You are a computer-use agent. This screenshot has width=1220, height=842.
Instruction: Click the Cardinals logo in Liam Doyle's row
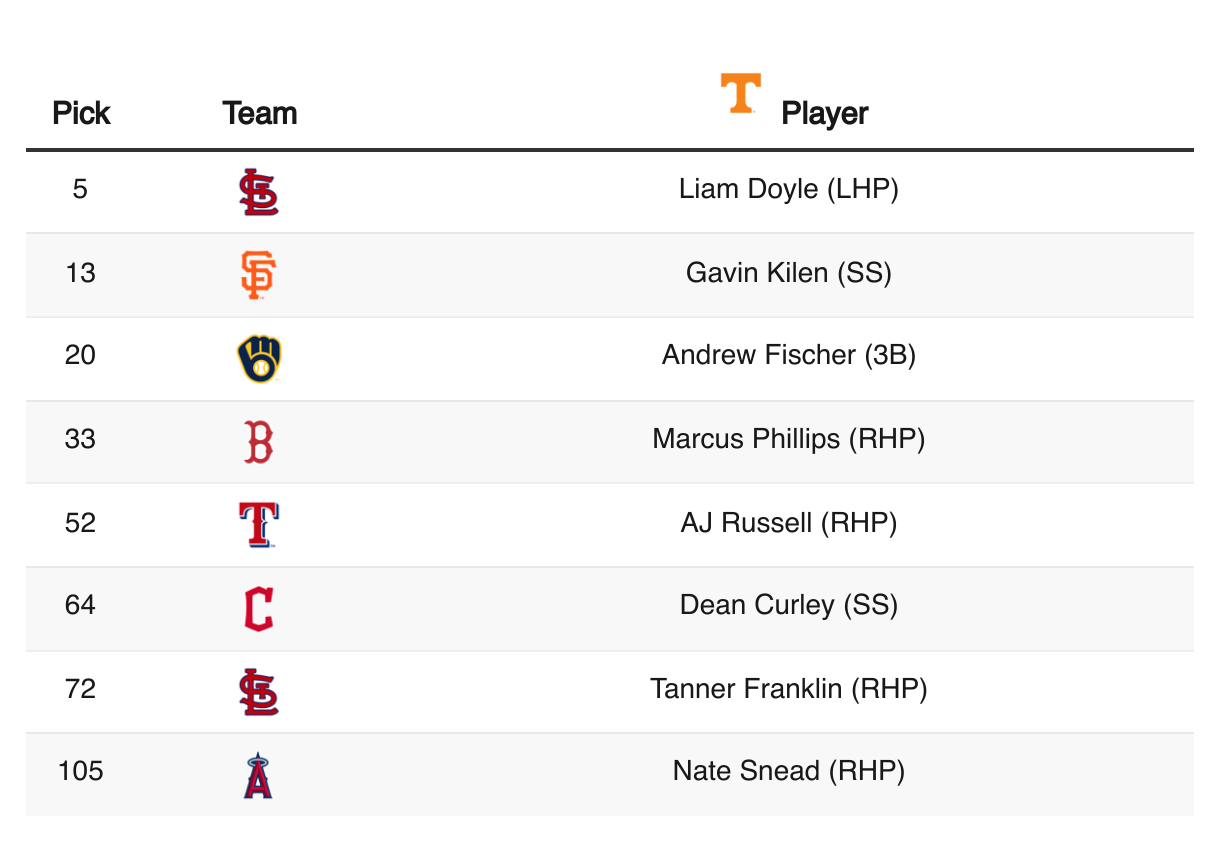pyautogui.click(x=259, y=192)
